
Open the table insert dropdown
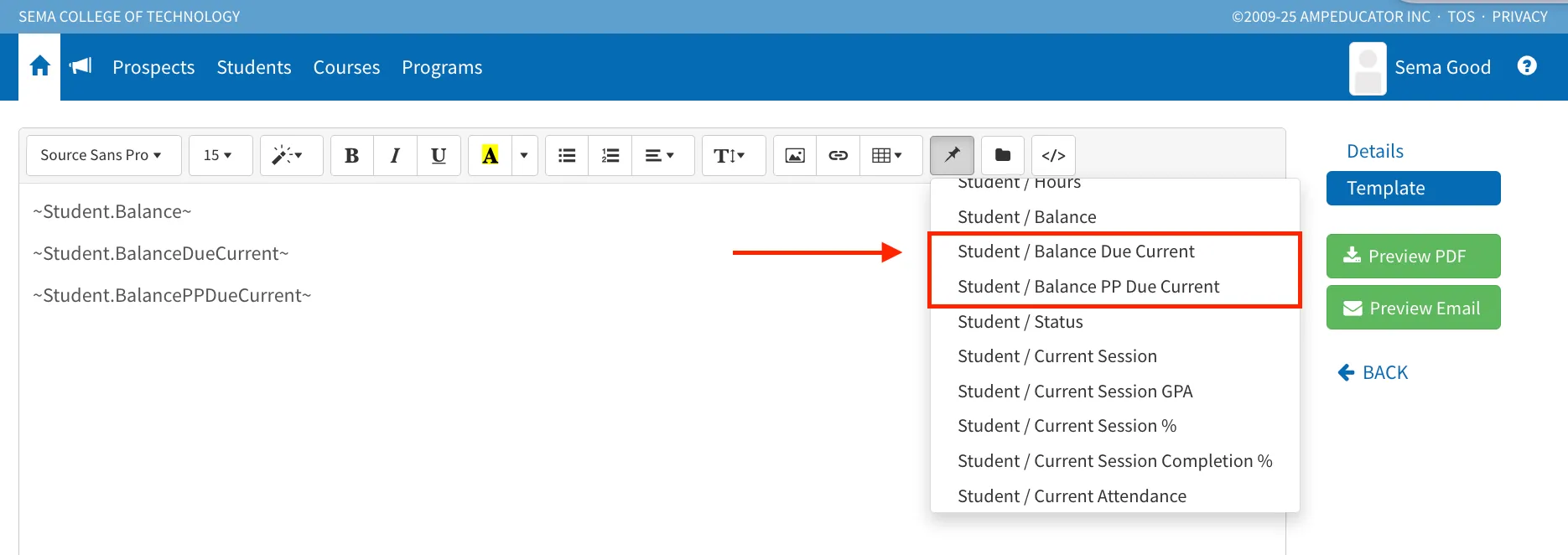tap(891, 155)
